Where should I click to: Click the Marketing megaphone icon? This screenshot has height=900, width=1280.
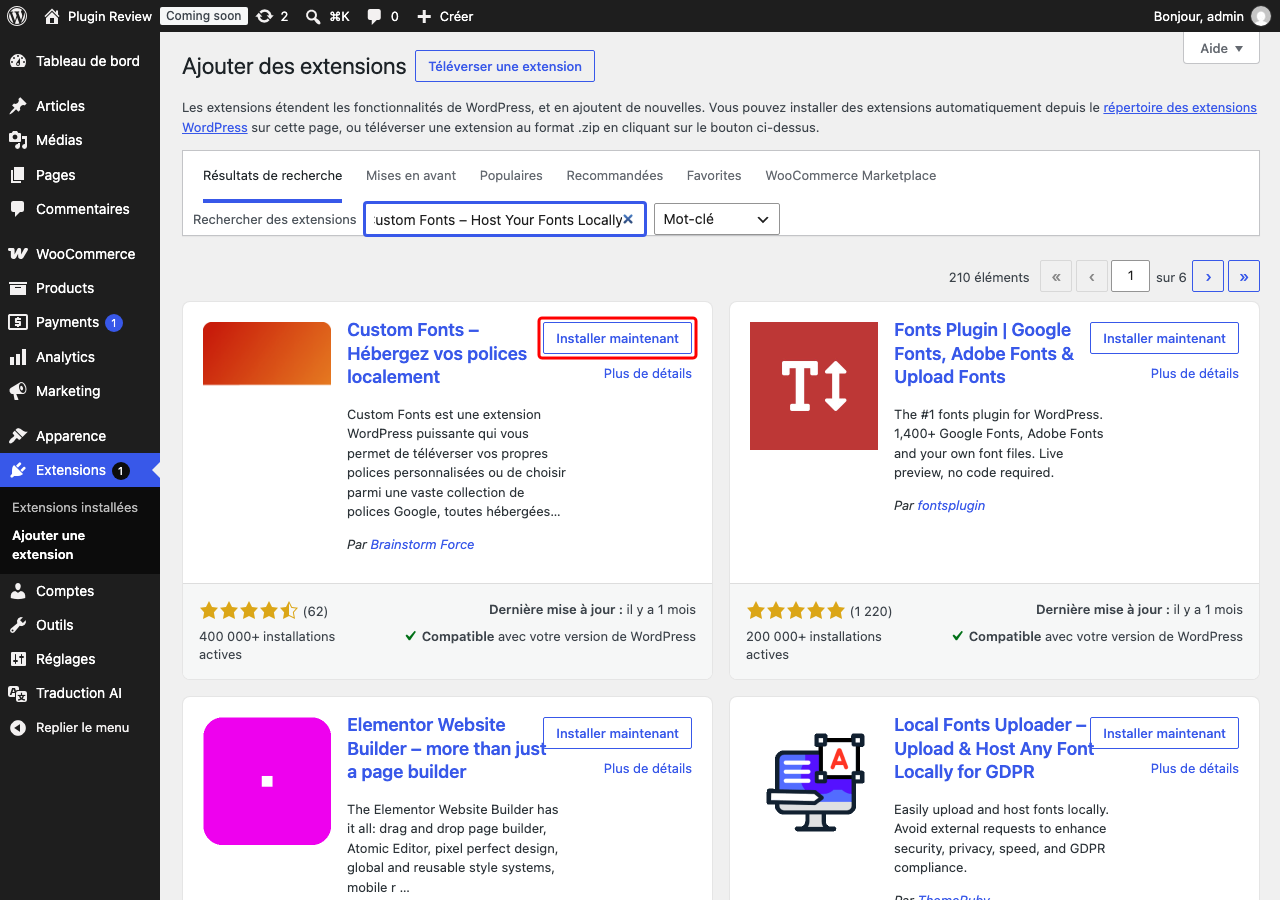pyautogui.click(x=18, y=391)
